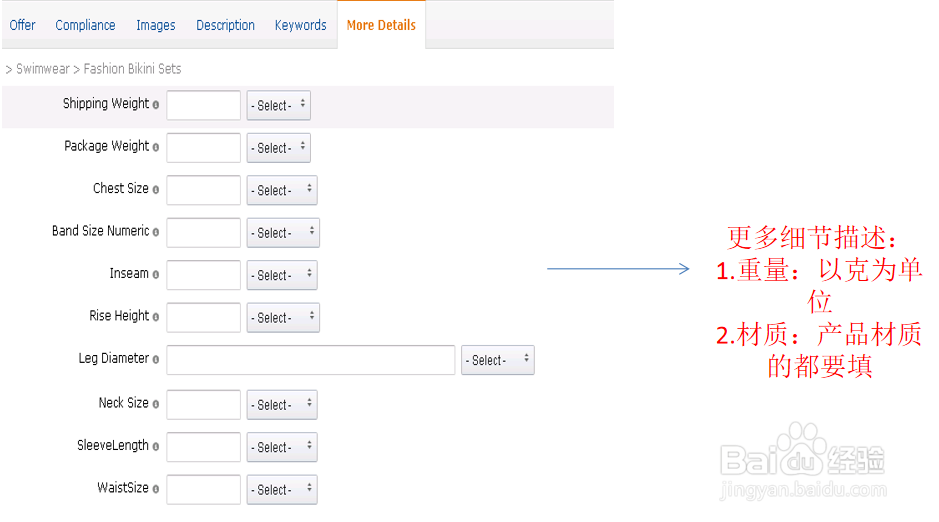Screen dimensions: 939x522
Task: Click the Swimwear breadcrumb link
Action: coord(42,69)
